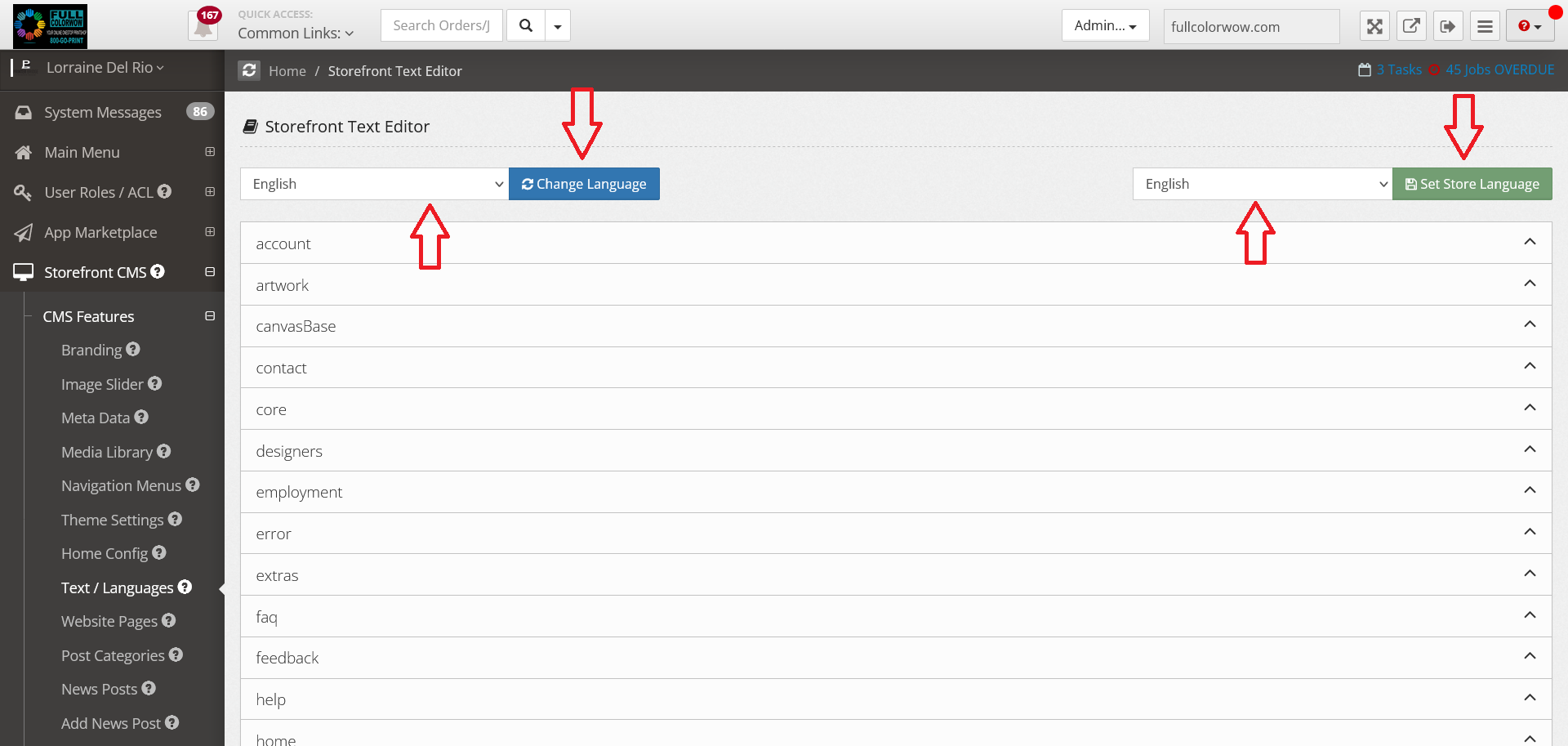Image resolution: width=1568 pixels, height=746 pixels.
Task: Click the Search Orders input field
Action: click(x=442, y=25)
